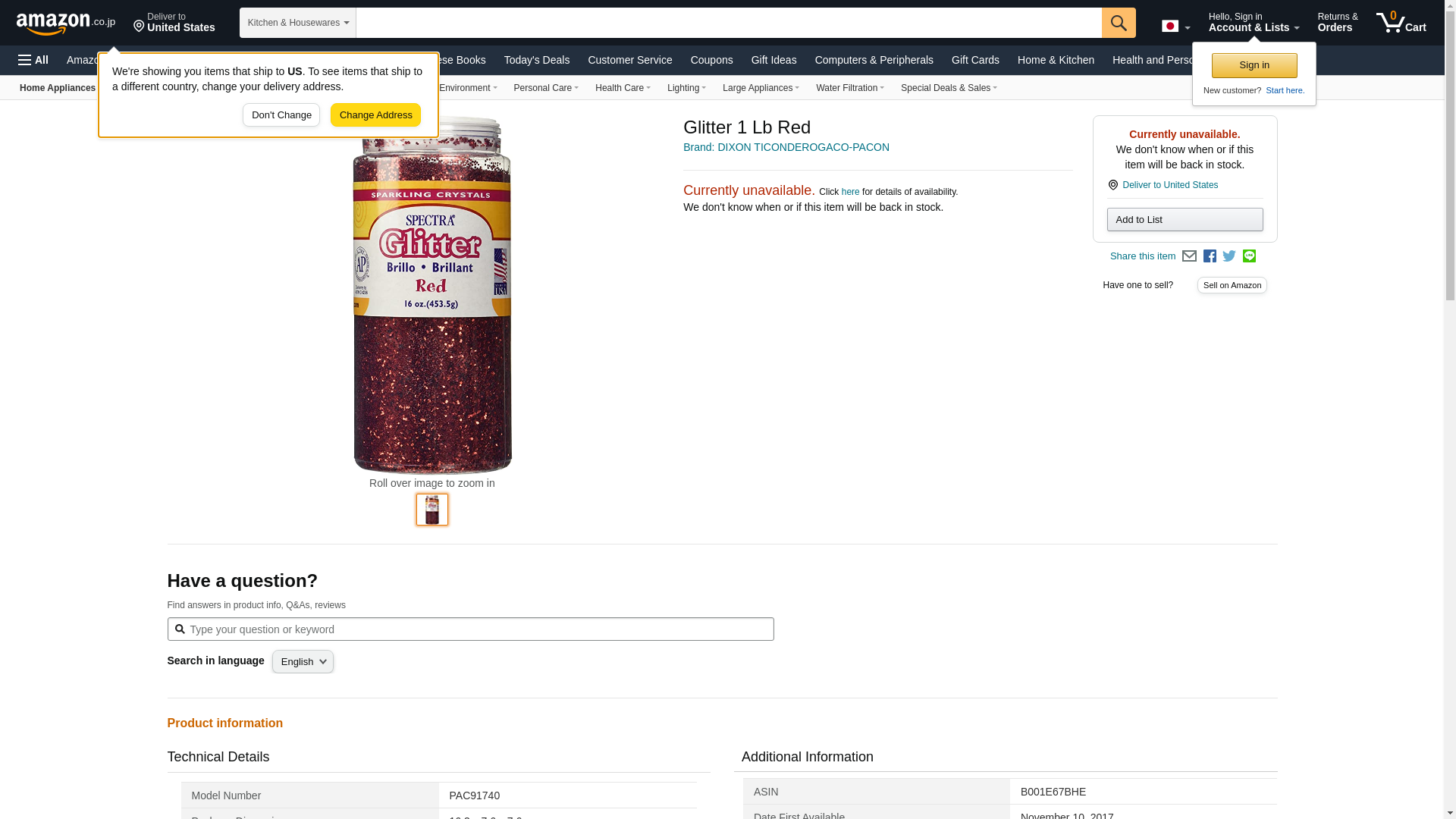Click the search magnifier button

click(x=1119, y=23)
